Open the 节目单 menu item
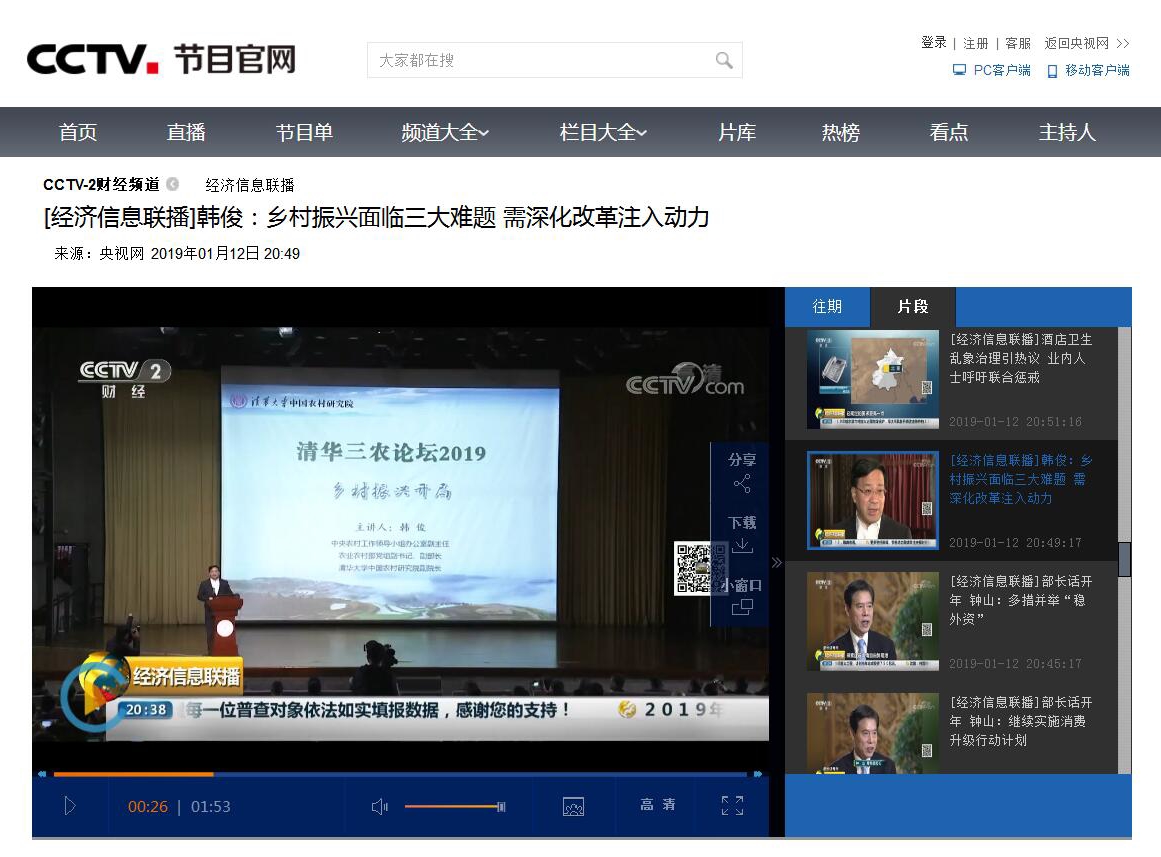The width and height of the screenshot is (1161, 857). (304, 133)
